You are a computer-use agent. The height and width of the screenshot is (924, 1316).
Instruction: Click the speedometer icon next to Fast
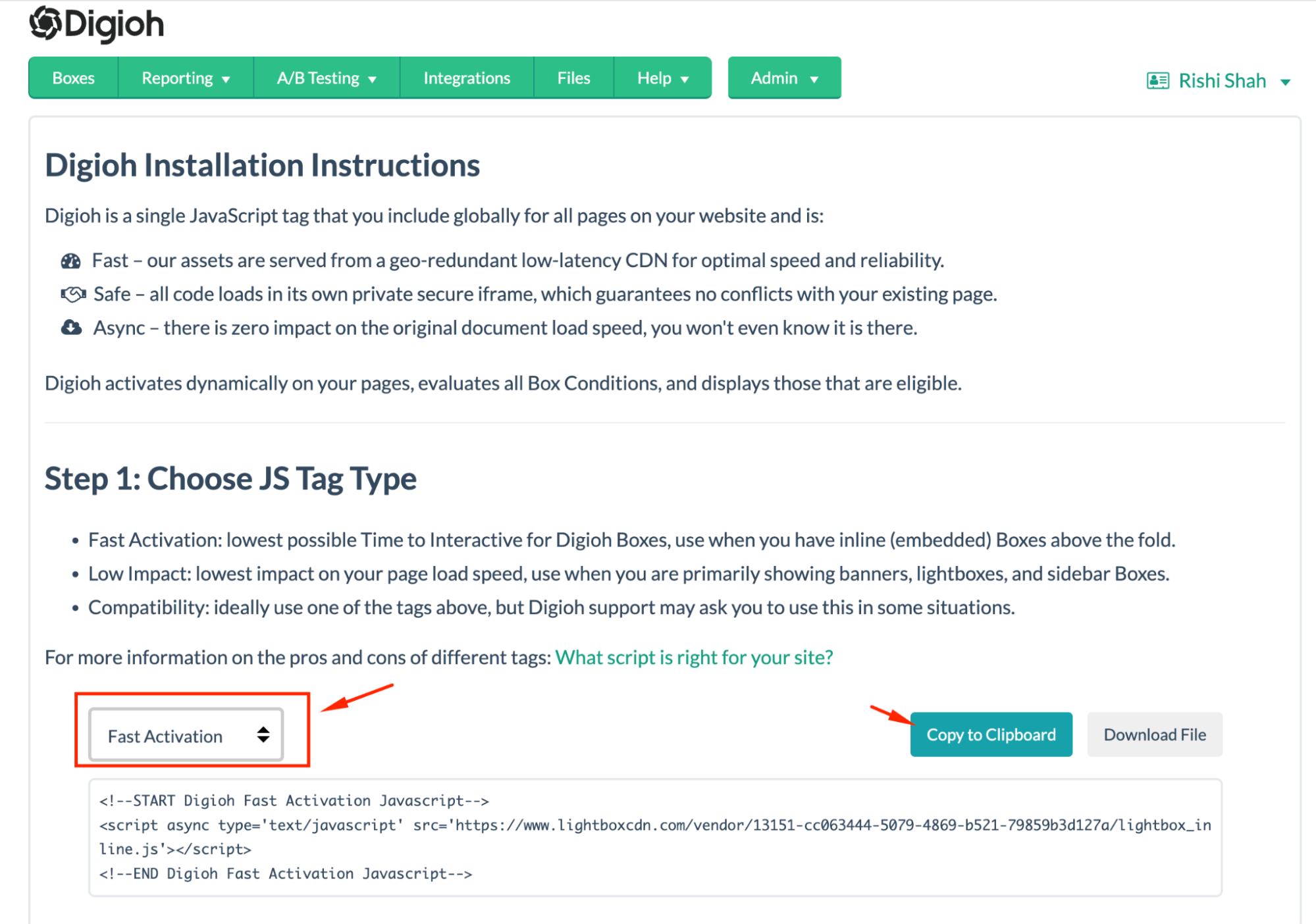pyautogui.click(x=70, y=261)
